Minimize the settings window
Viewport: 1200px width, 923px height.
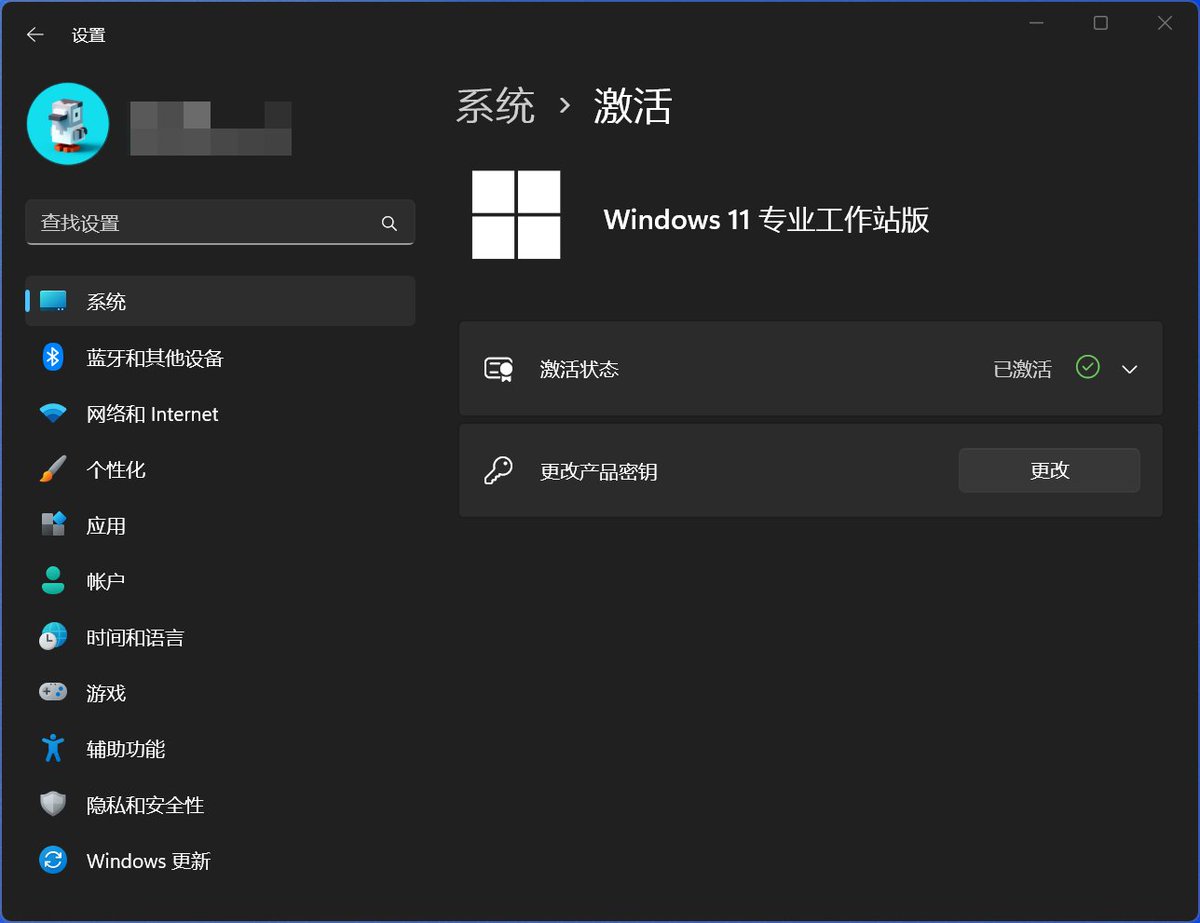tap(1036, 23)
